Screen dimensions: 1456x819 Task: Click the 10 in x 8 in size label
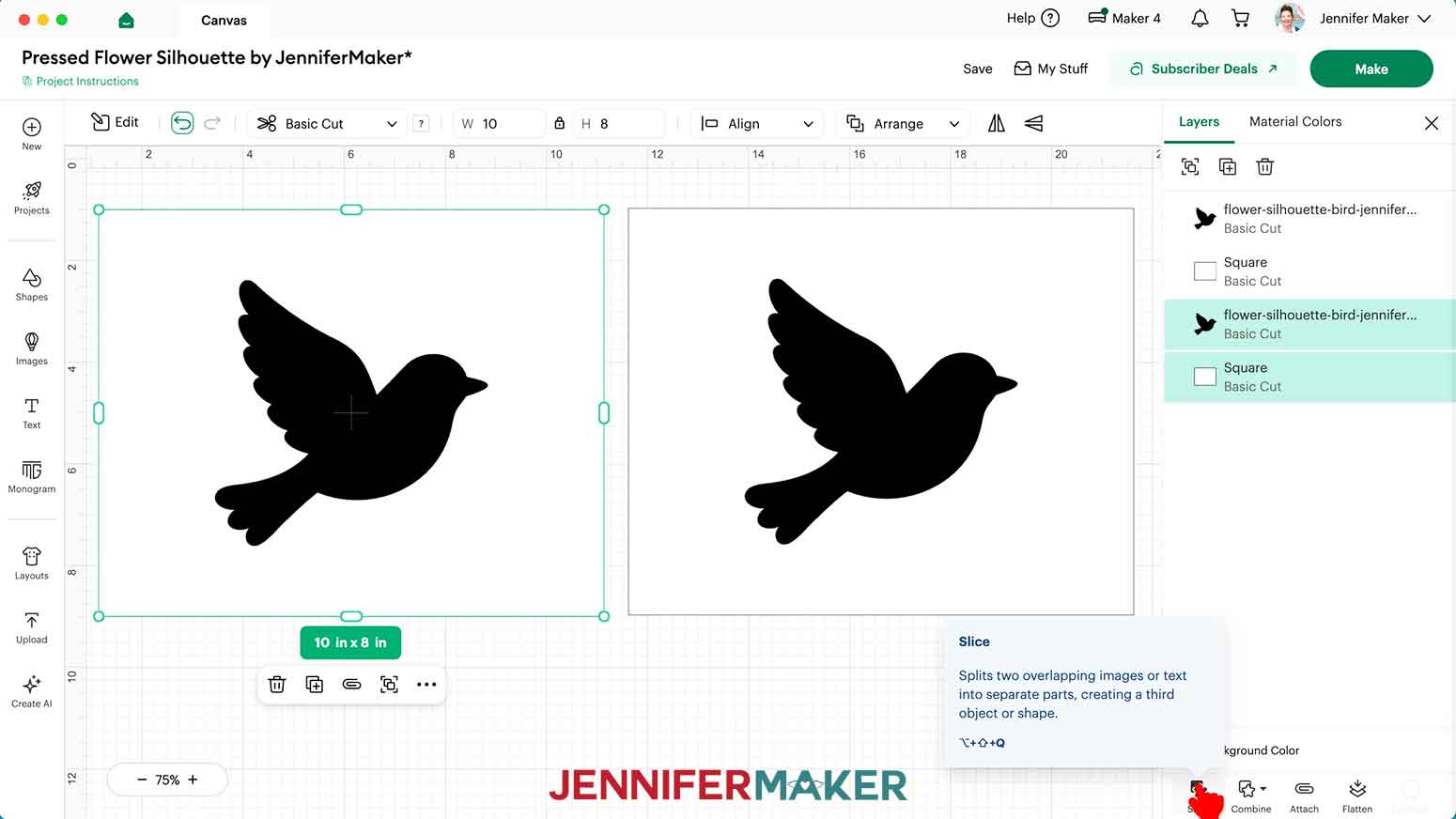point(350,642)
